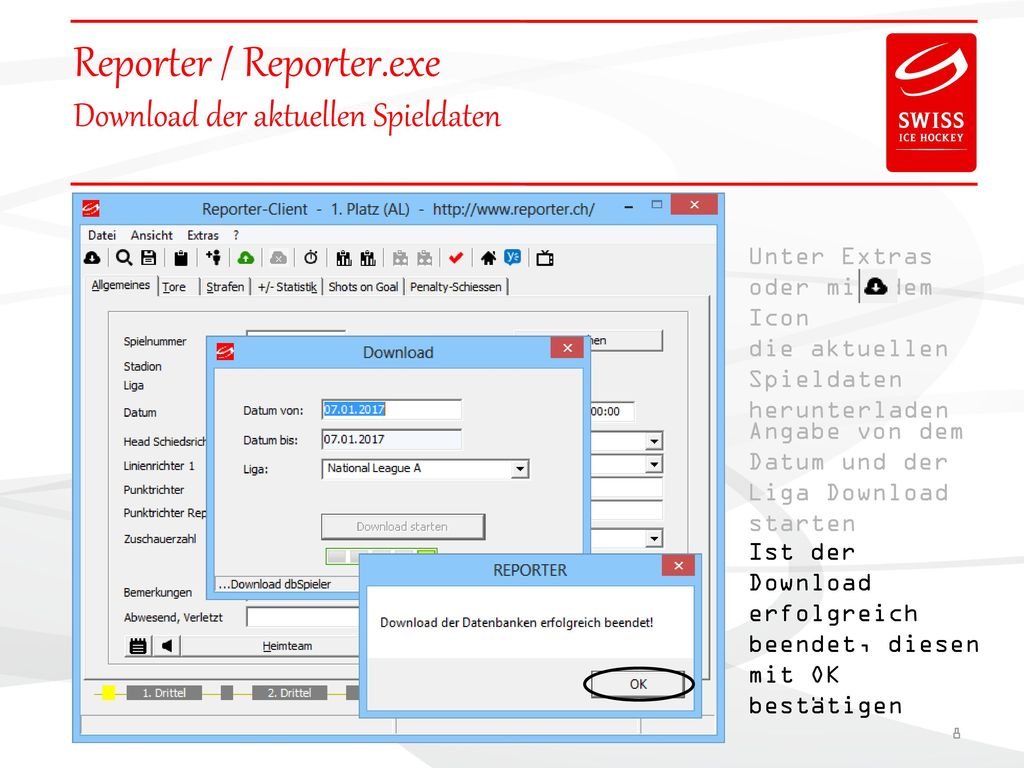Expand the Head Schiedsrichter row dropdown arrow
The height and width of the screenshot is (768, 1024).
tap(654, 441)
